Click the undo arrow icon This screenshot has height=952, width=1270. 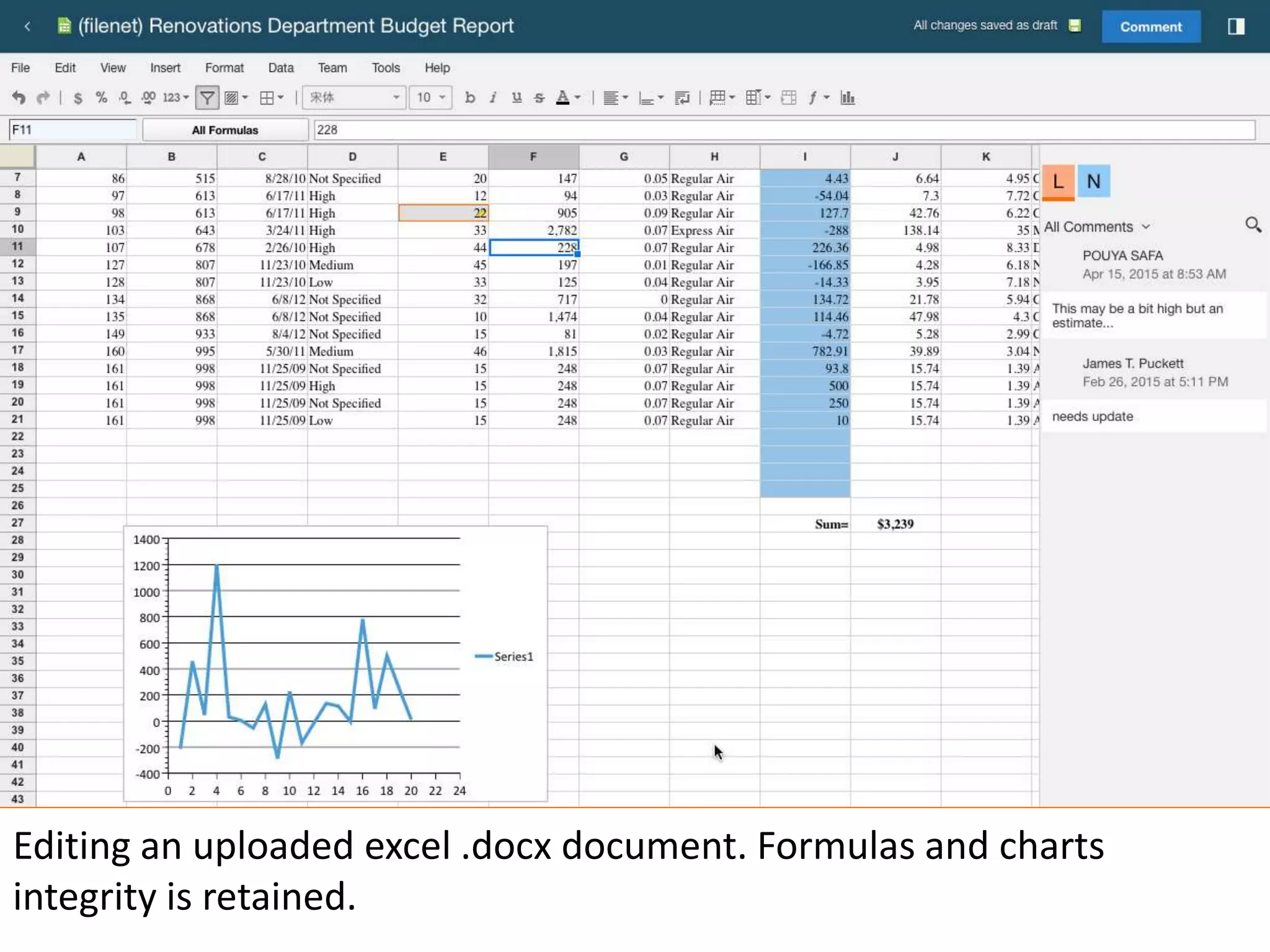pos(19,97)
